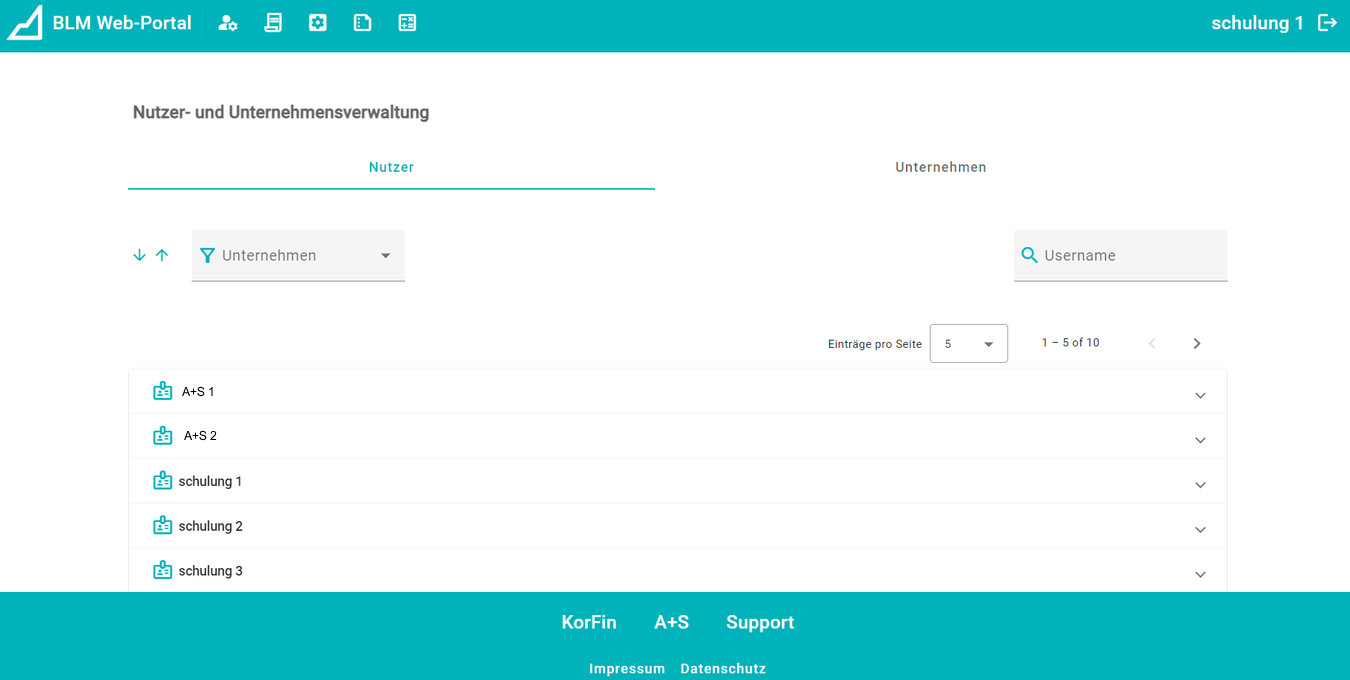Open the Support footer link
This screenshot has height=680, width=1350.
pyautogui.click(x=760, y=622)
